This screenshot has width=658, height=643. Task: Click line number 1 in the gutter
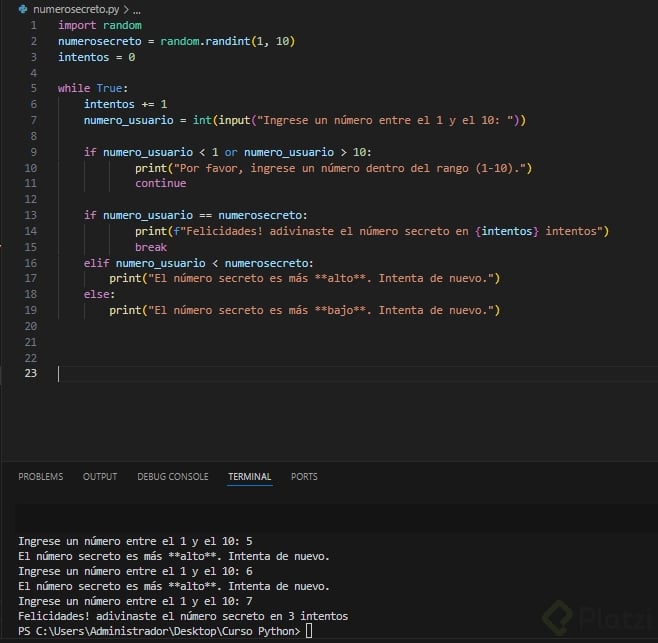pyautogui.click(x=34, y=26)
